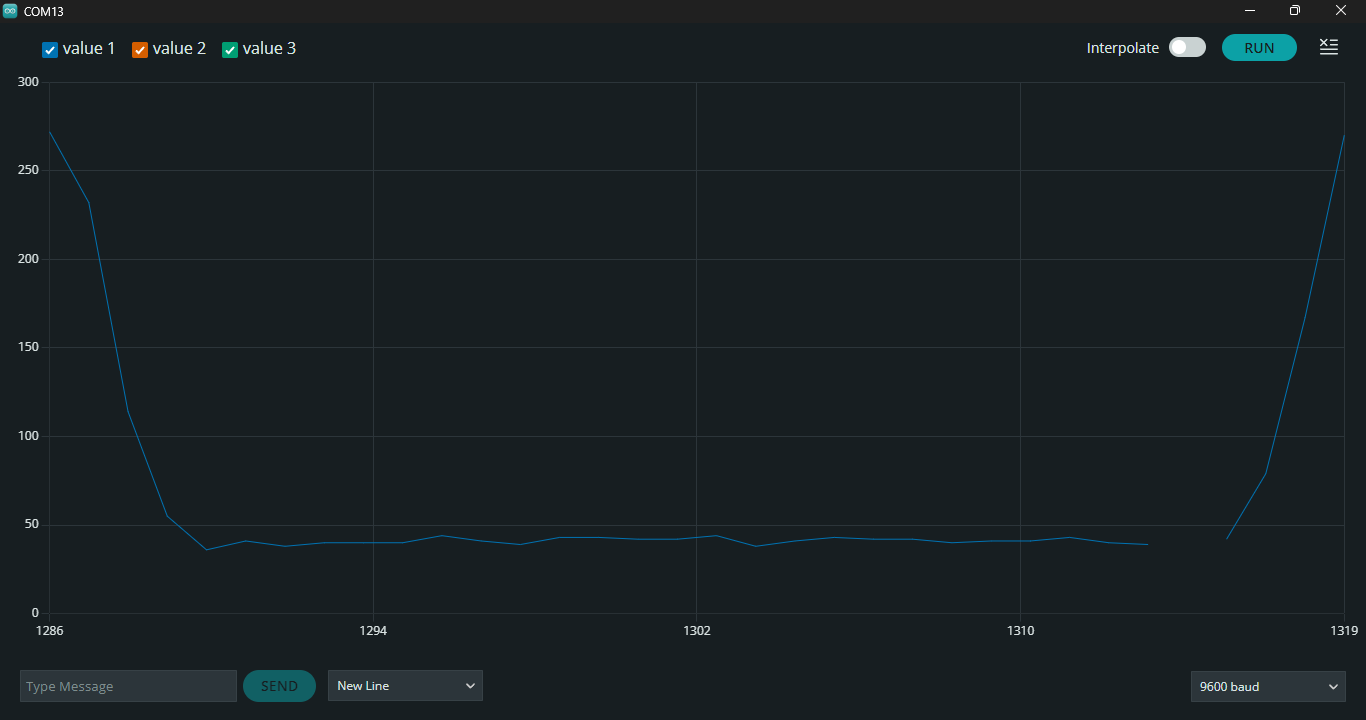Image resolution: width=1366 pixels, height=720 pixels.
Task: Hide the green value 3 series
Action: (x=230, y=50)
